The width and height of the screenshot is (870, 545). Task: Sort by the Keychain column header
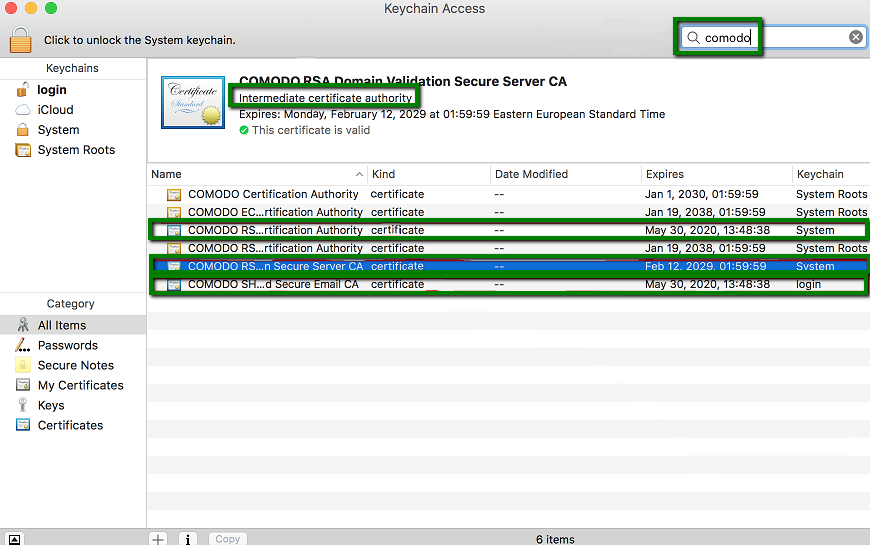point(831,174)
